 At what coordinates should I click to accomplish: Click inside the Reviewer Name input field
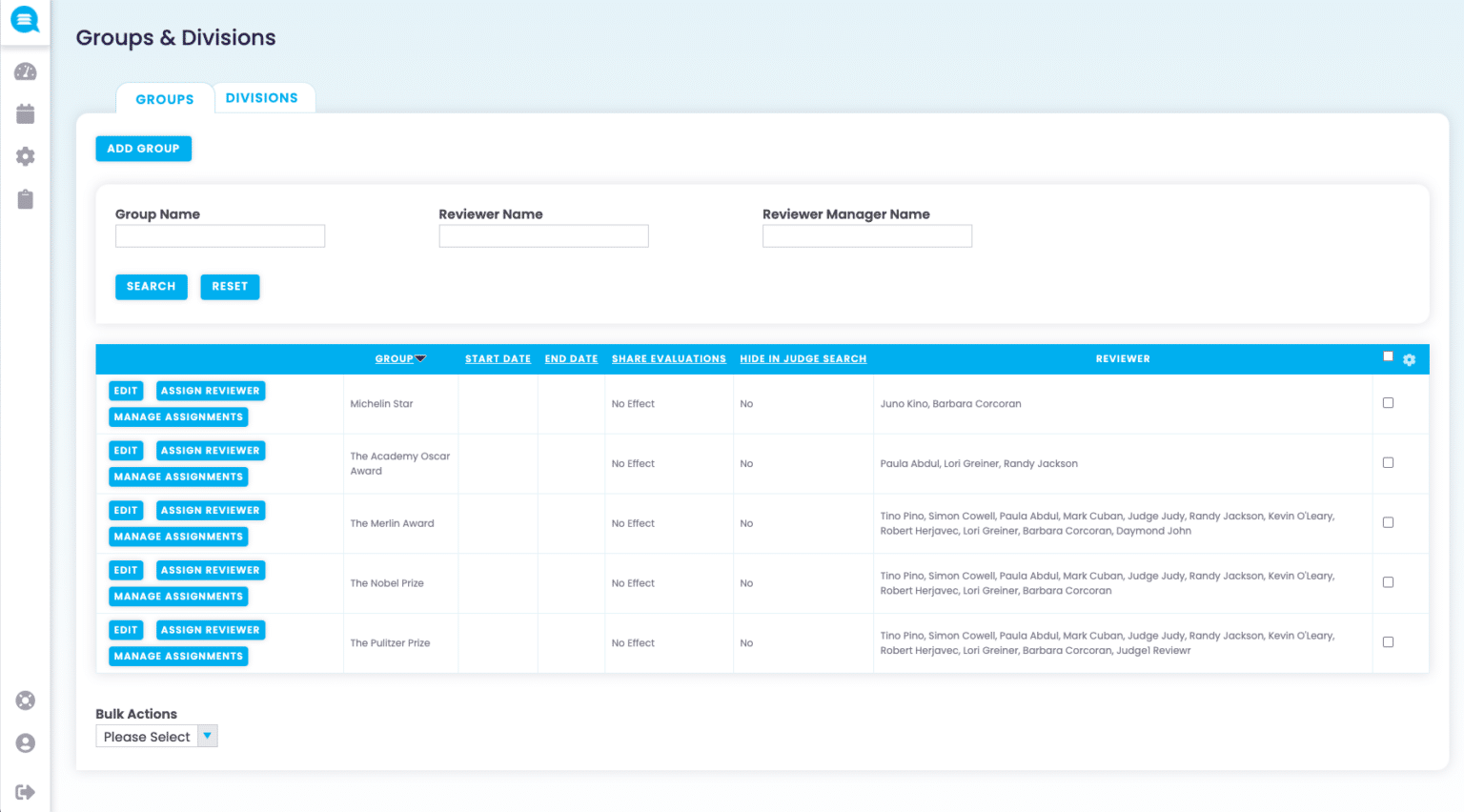(x=543, y=235)
